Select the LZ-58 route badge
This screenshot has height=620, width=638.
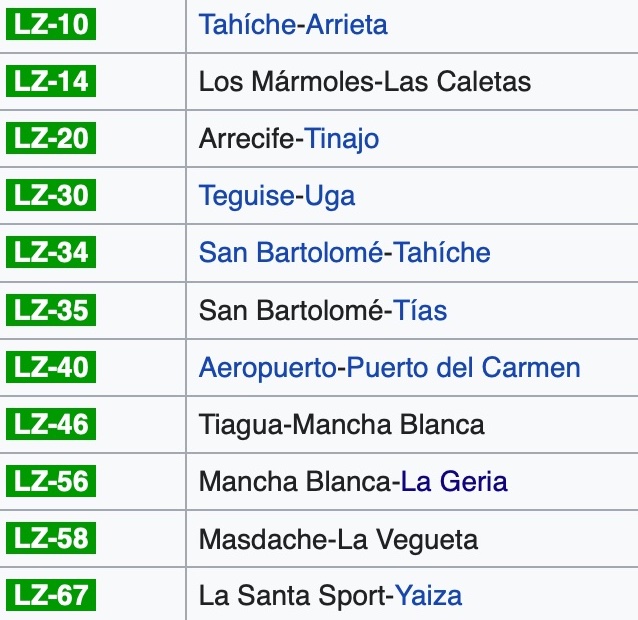point(51,540)
